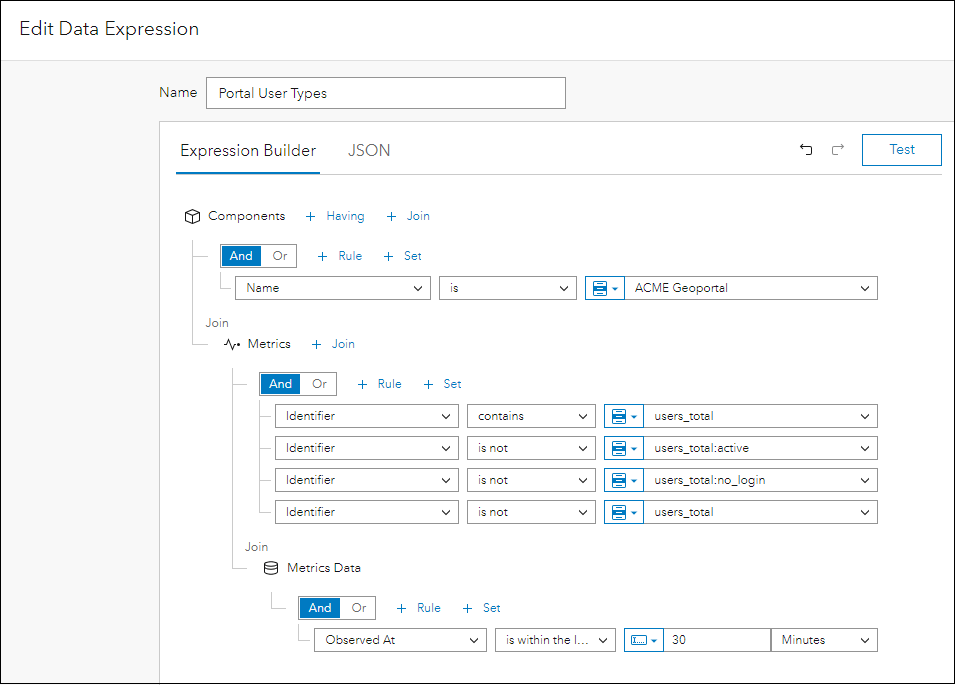
Task: Click the Portal User Types name field
Action: tap(385, 93)
